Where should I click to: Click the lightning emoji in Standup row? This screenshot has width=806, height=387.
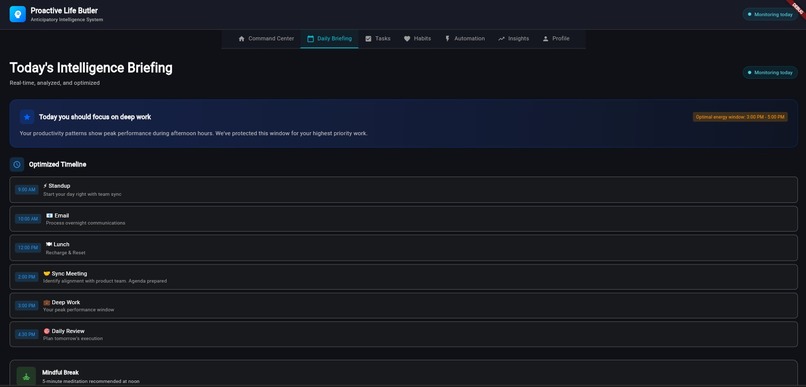click(45, 186)
